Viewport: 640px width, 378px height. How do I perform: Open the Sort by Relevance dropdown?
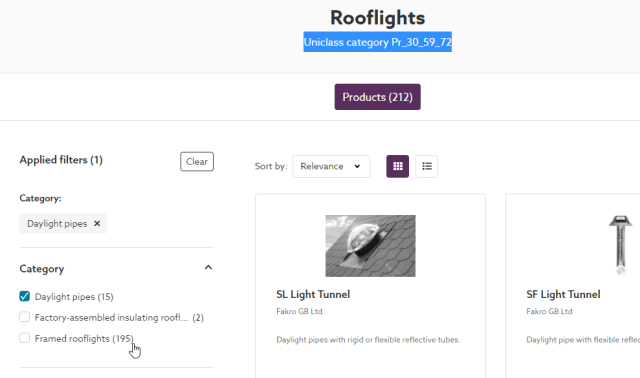pos(331,166)
